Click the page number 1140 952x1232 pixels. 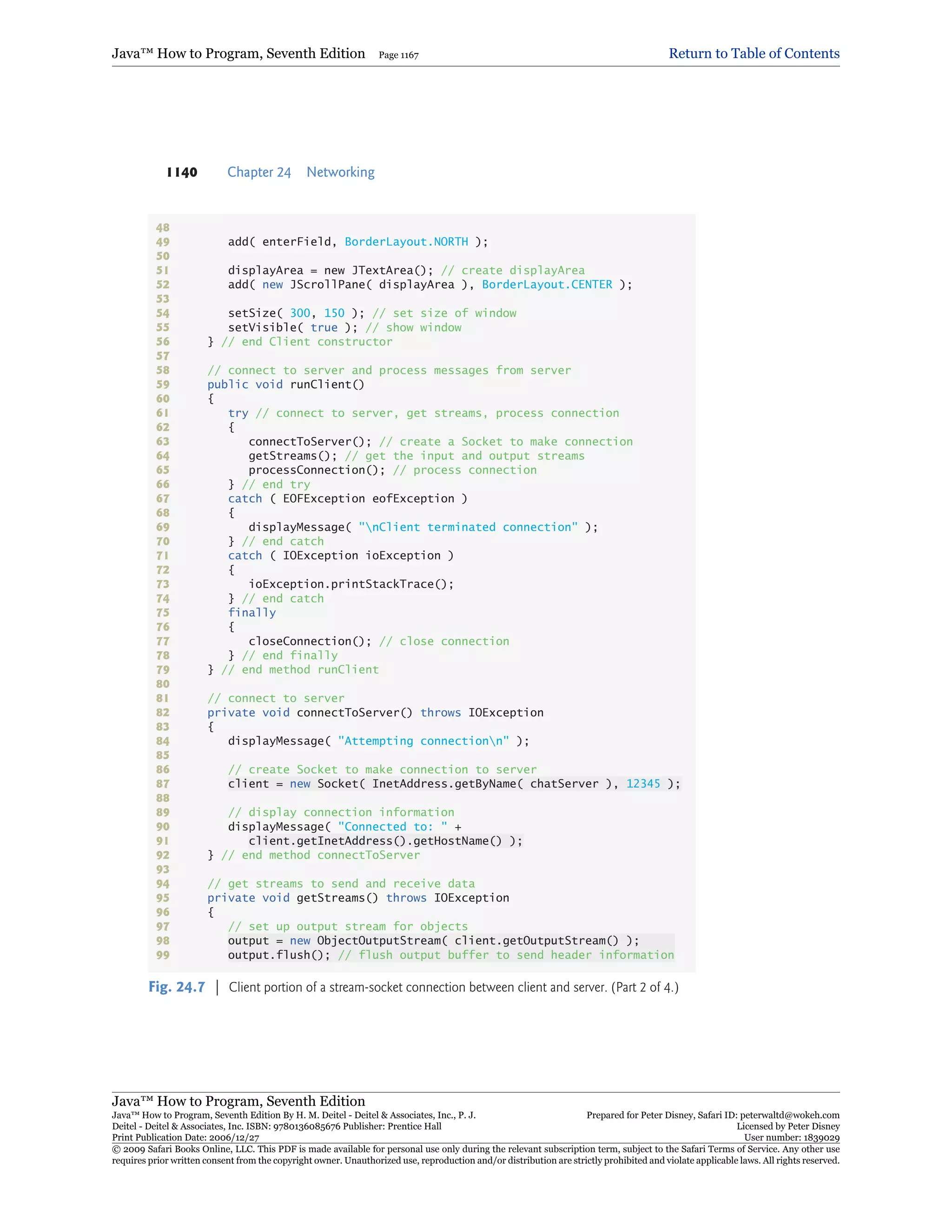182,172
